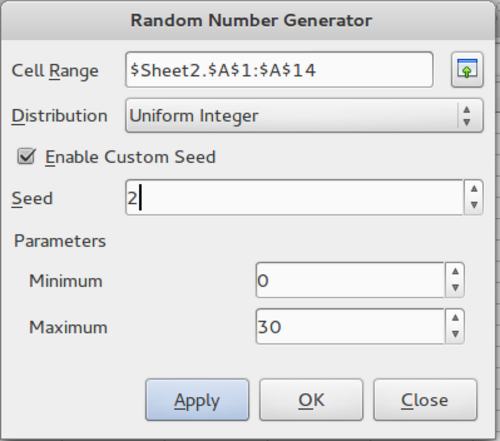Increment the Maximum value spinner
500x441 pixels.
455,318
